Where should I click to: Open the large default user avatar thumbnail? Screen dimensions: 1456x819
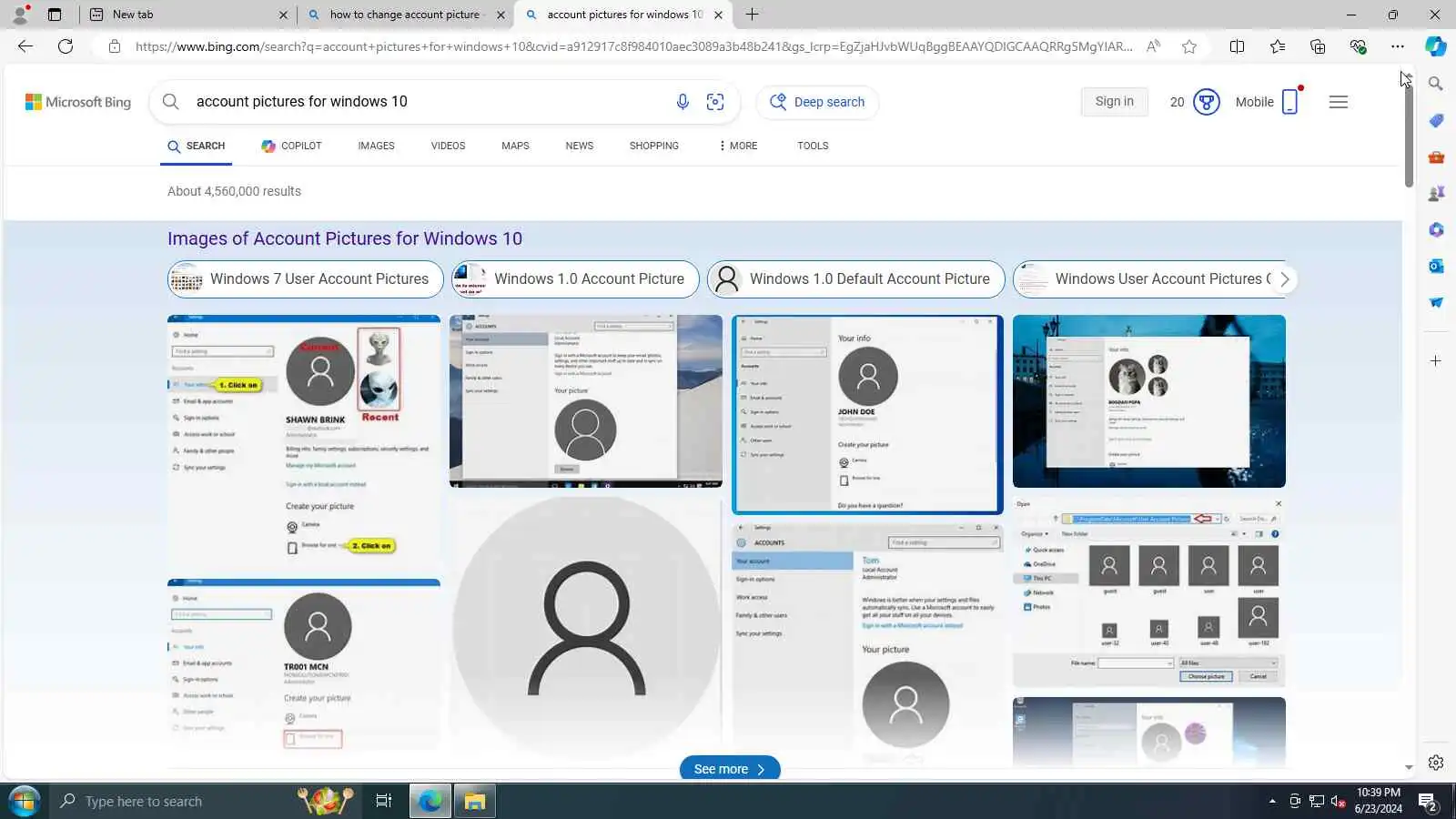coord(586,629)
